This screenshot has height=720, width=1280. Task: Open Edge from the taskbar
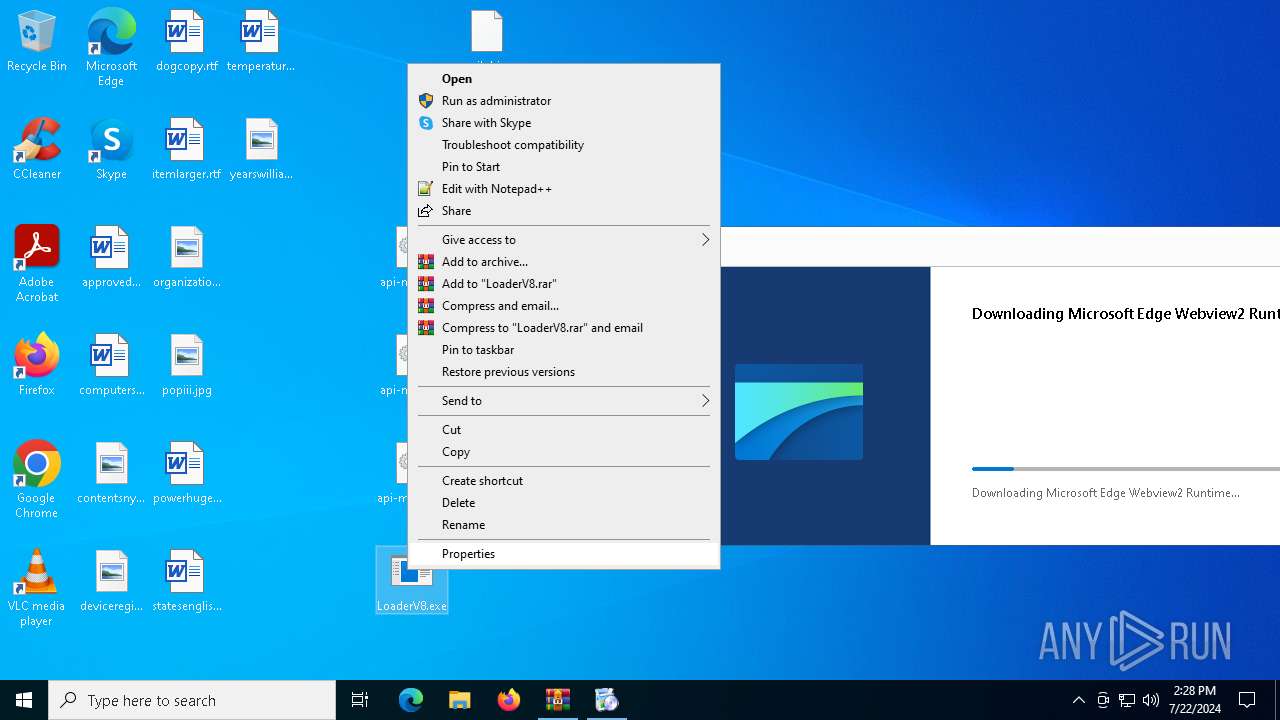(411, 700)
